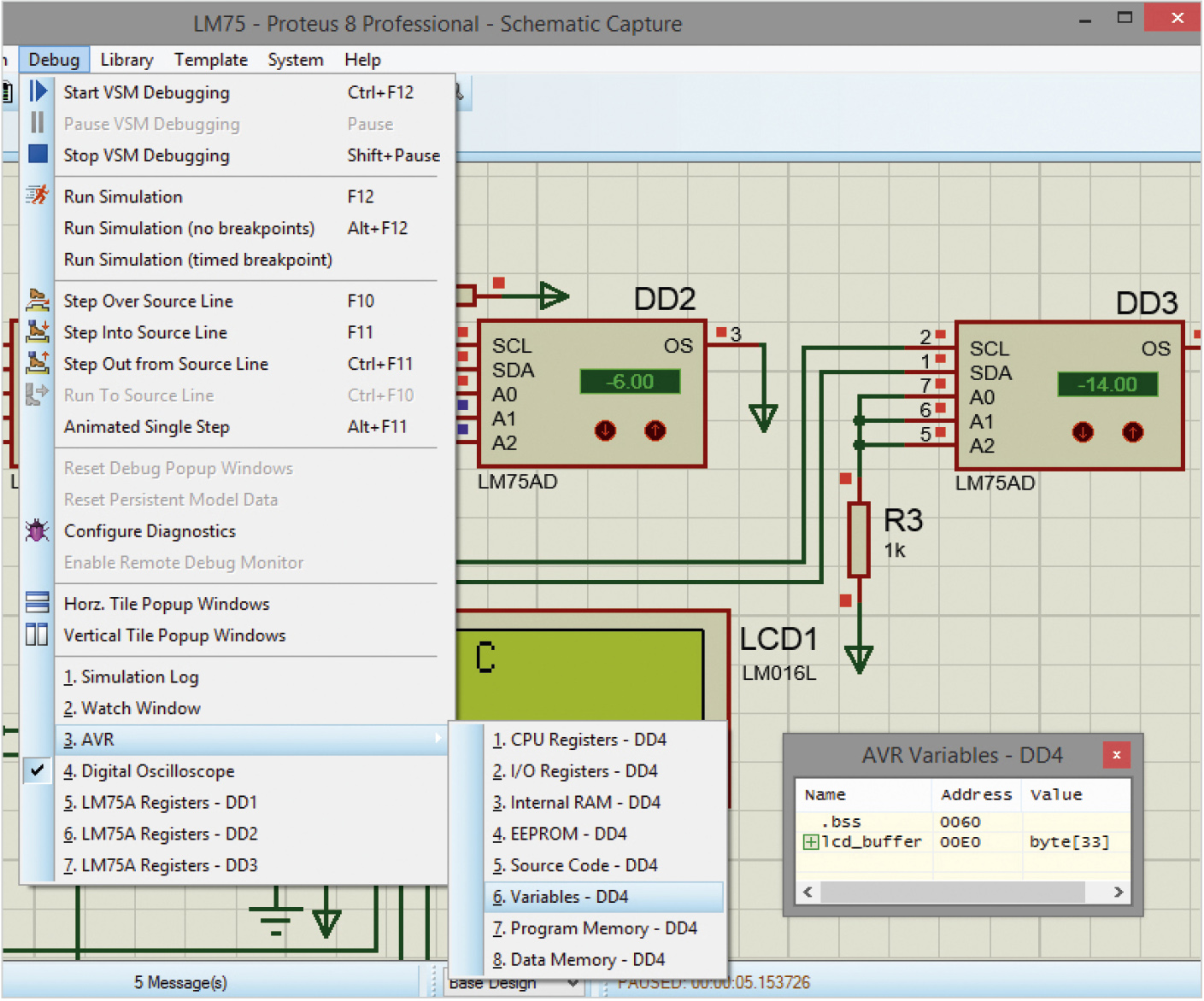The width and height of the screenshot is (1204, 1001).
Task: Click the Configure Diagnostics bug icon
Action: pyautogui.click(x=38, y=530)
